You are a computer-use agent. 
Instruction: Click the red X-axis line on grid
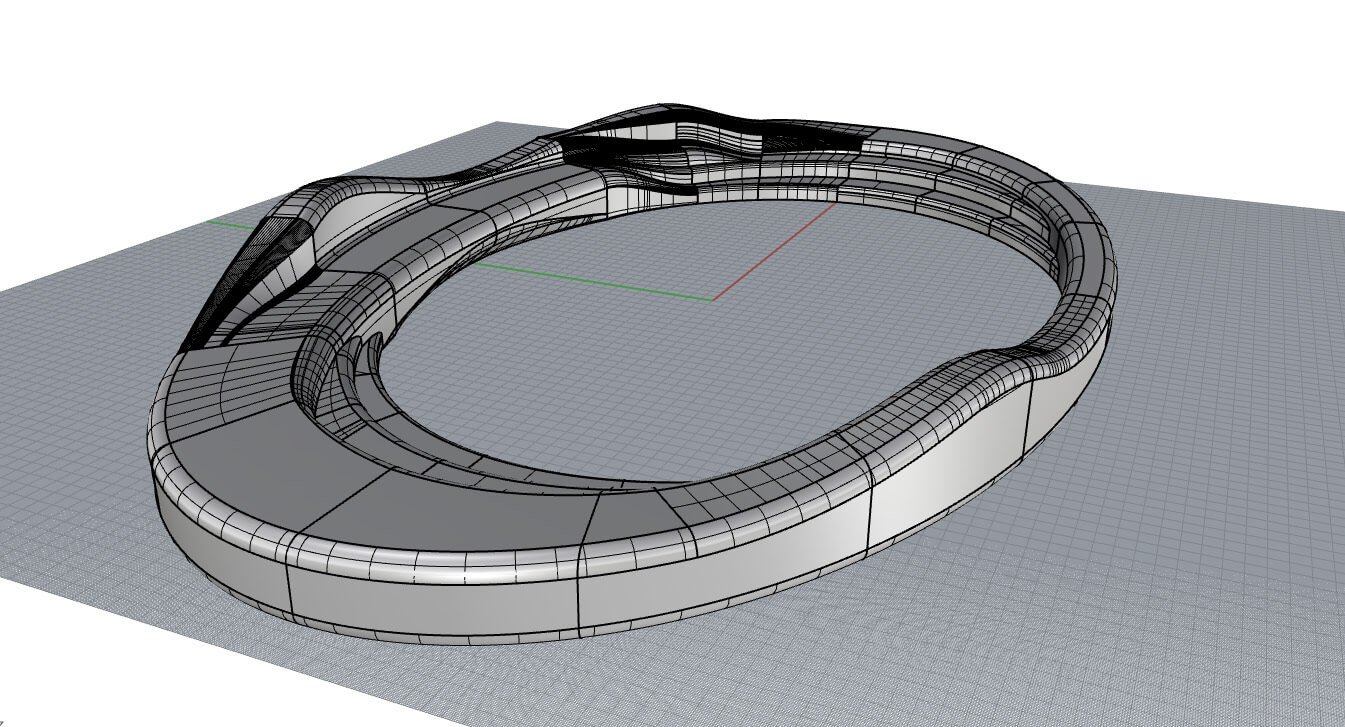(x=775, y=251)
